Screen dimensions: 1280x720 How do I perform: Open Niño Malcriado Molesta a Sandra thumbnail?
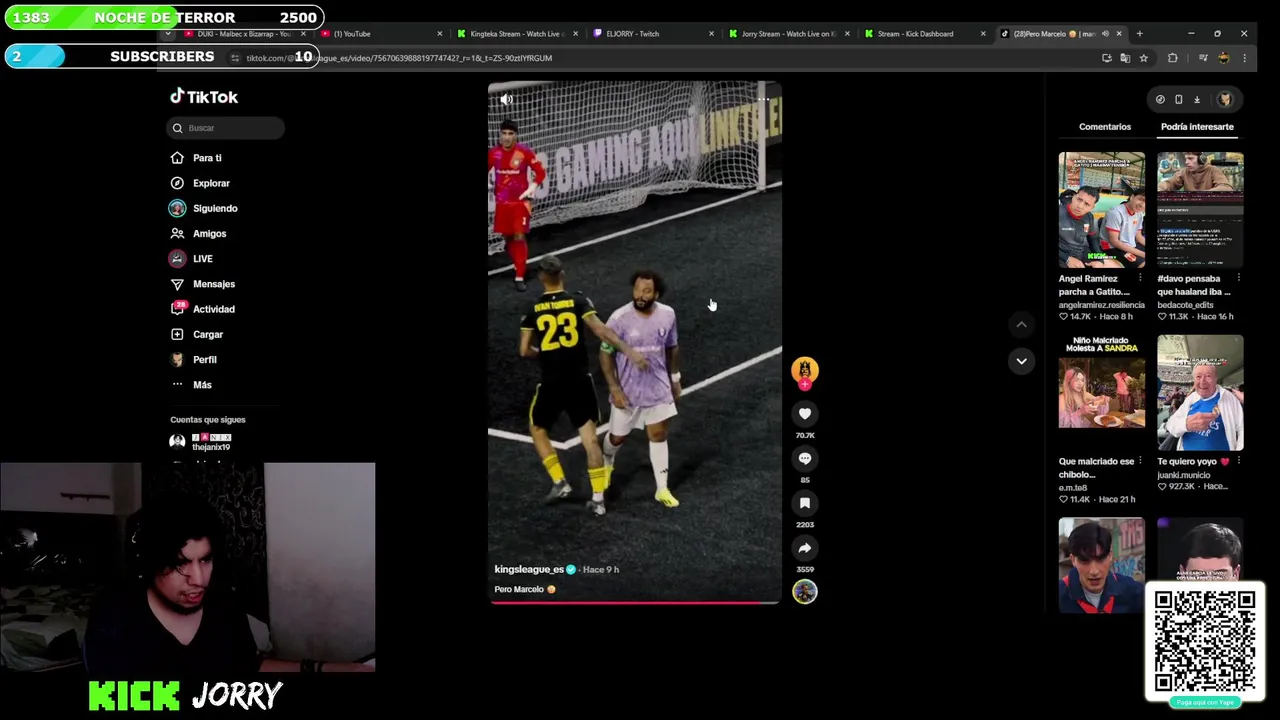[1102, 393]
